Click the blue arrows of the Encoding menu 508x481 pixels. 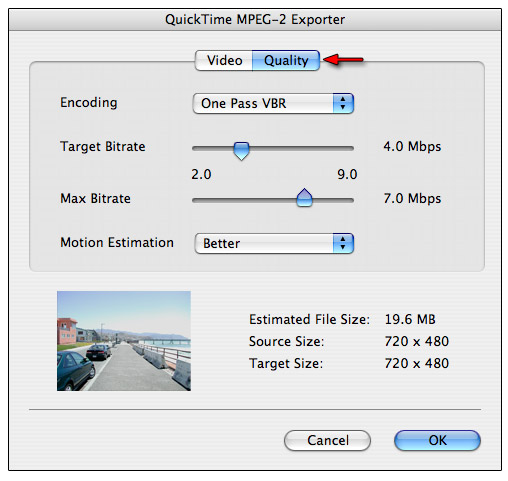pyautogui.click(x=343, y=103)
